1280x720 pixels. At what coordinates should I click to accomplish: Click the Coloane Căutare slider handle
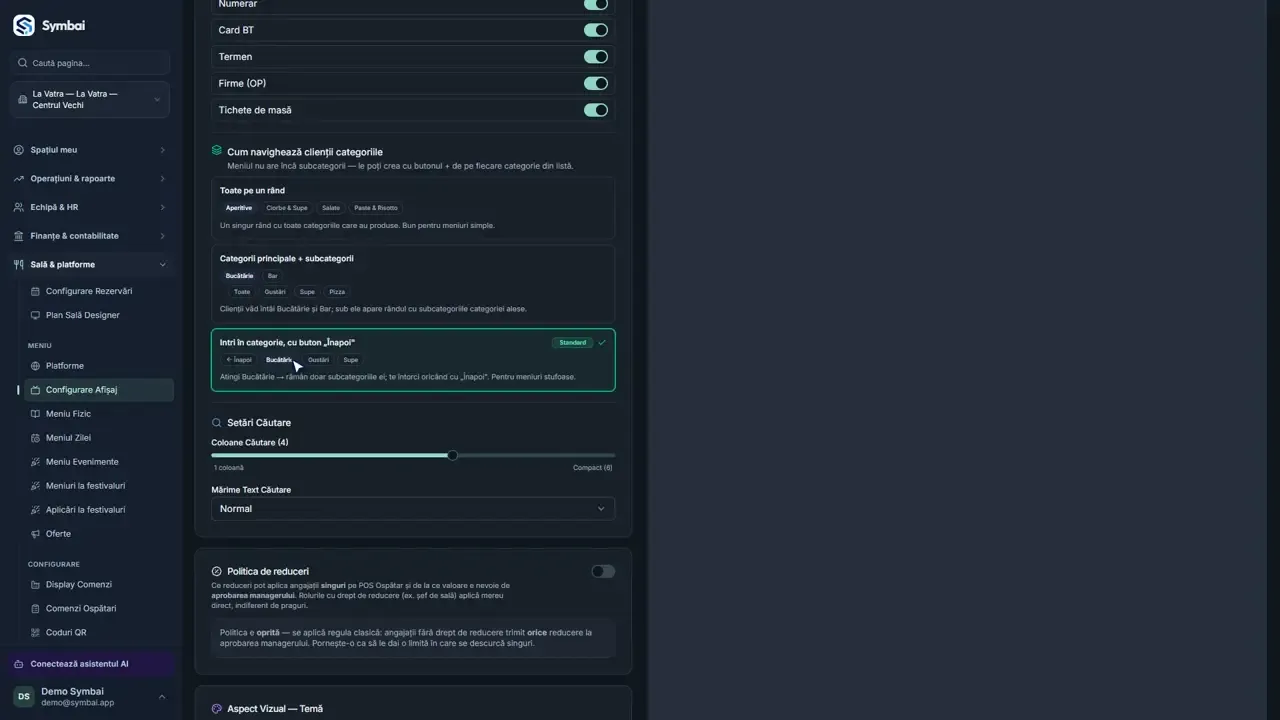(453, 455)
